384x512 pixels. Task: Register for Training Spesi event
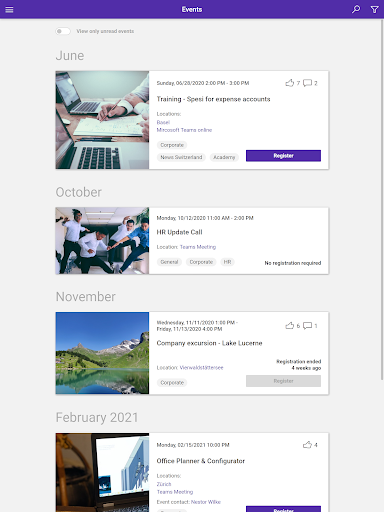click(283, 156)
